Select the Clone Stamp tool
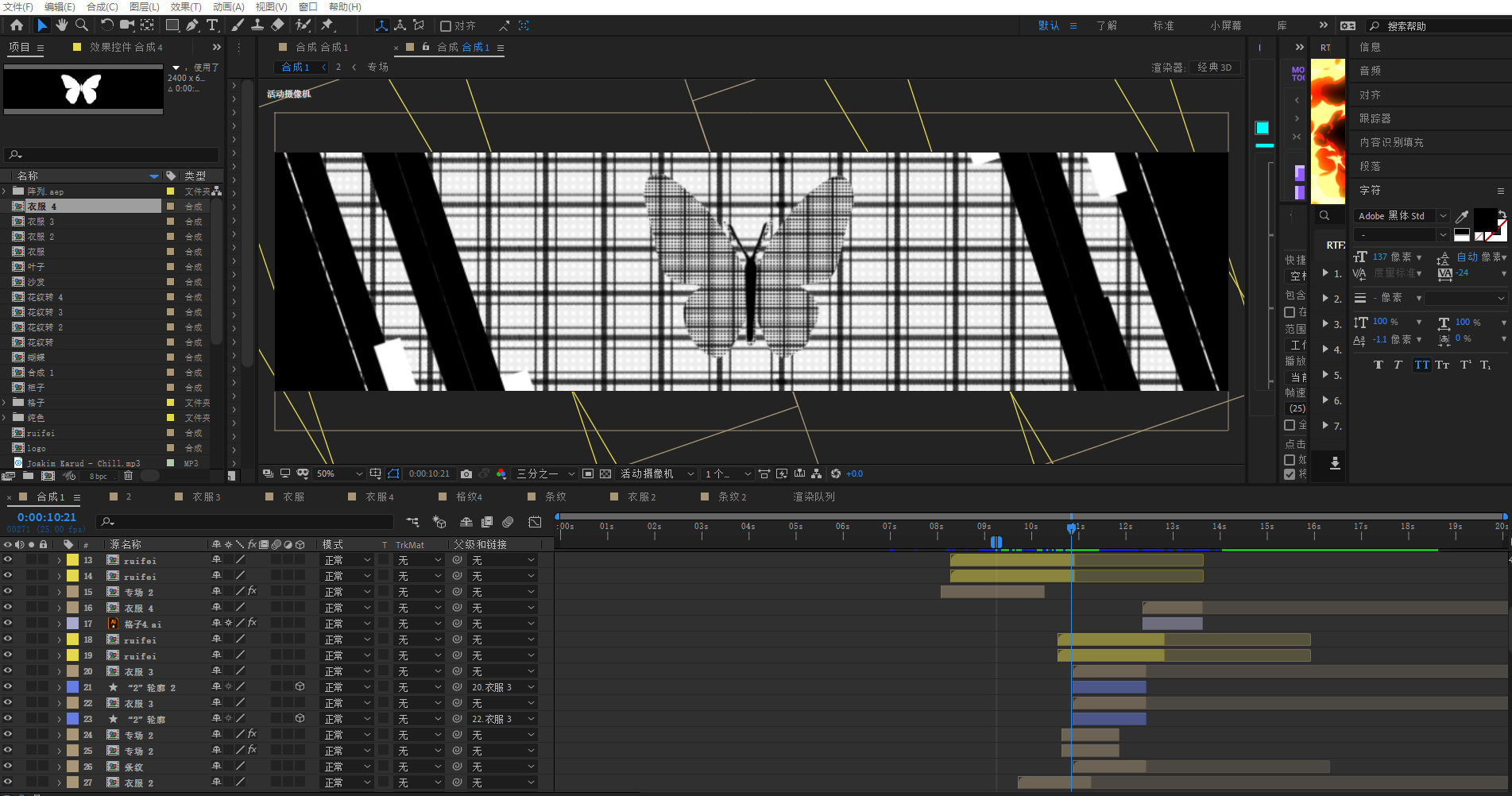 [x=257, y=25]
